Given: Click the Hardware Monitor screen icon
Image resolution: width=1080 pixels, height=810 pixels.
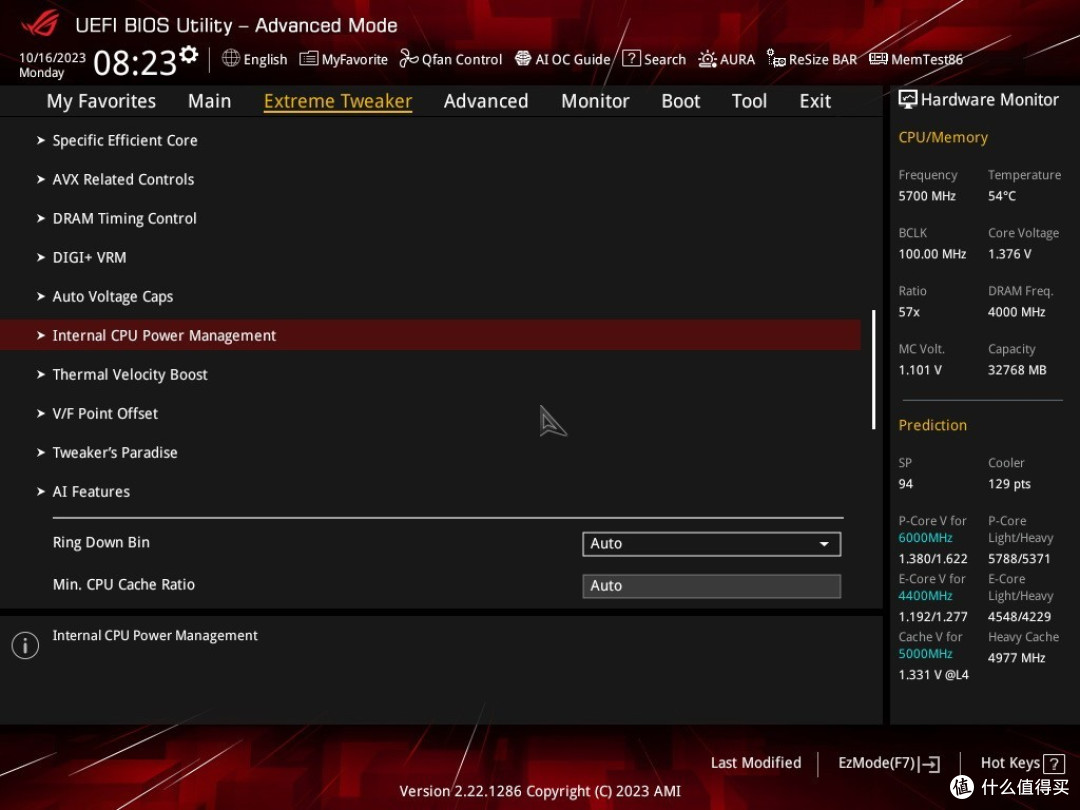Looking at the screenshot, I should point(908,100).
